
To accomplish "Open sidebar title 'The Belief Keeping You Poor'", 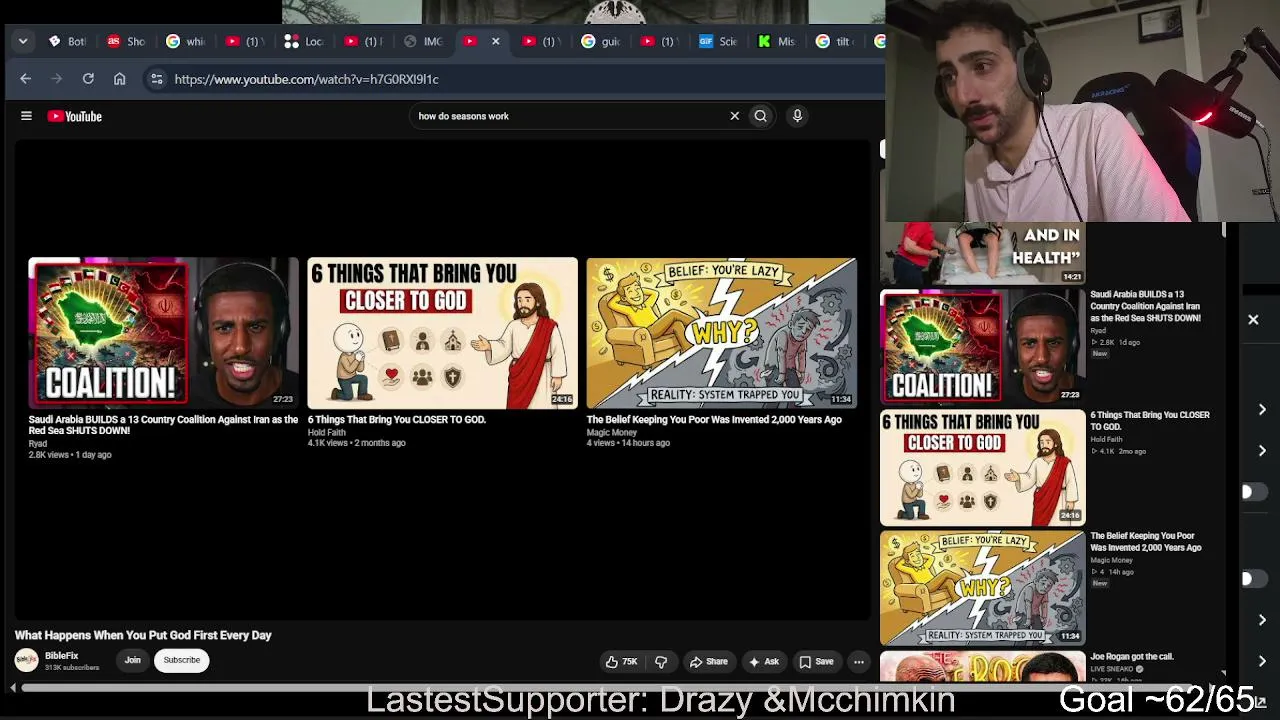I will coord(1146,541).
